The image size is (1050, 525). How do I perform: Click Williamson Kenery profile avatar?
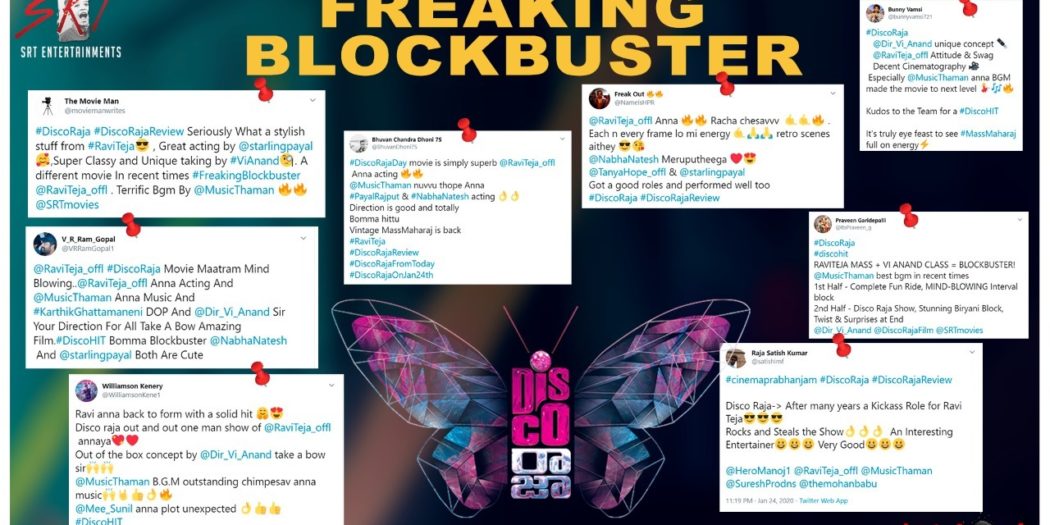(86, 390)
